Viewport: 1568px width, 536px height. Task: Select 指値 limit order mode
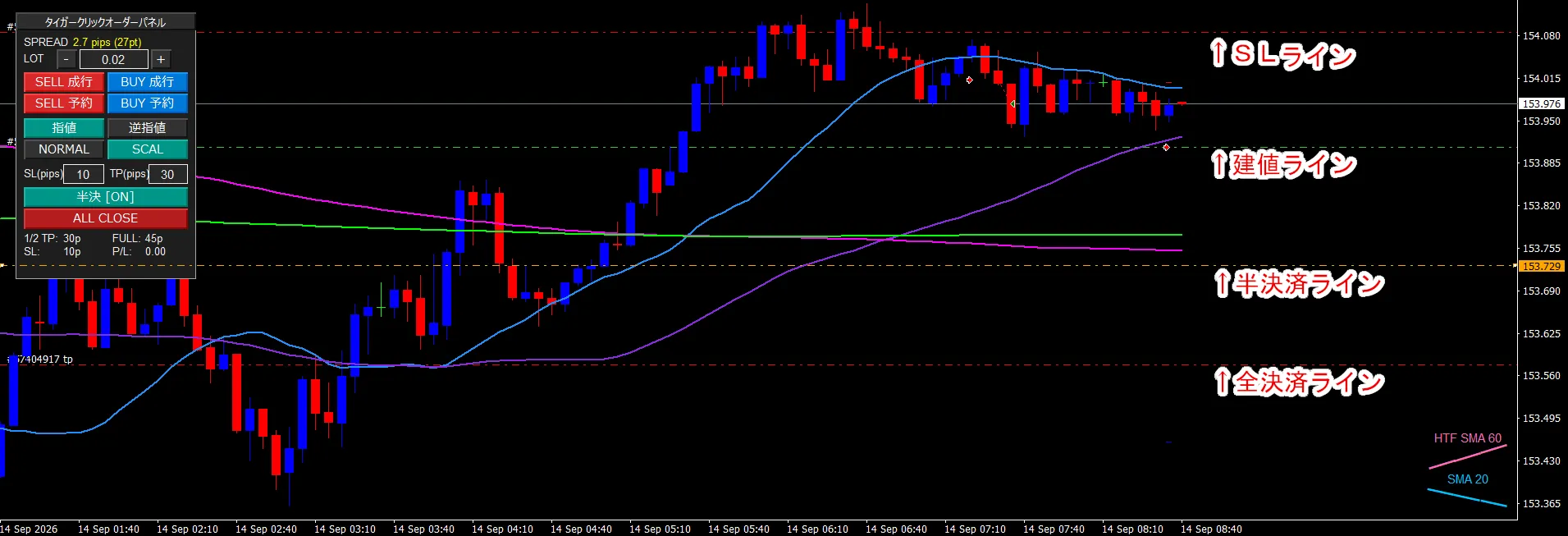pyautogui.click(x=64, y=128)
